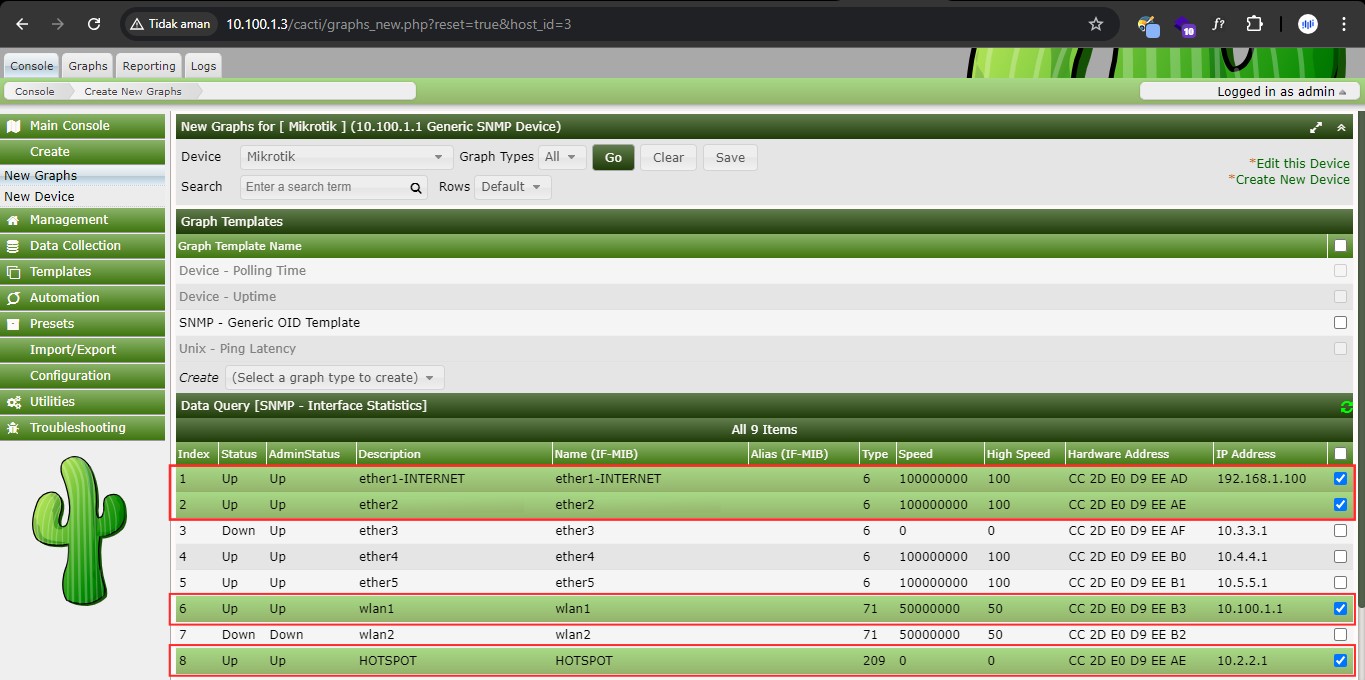Open the graph type to create dropdown
This screenshot has height=680, width=1365.
[334, 378]
